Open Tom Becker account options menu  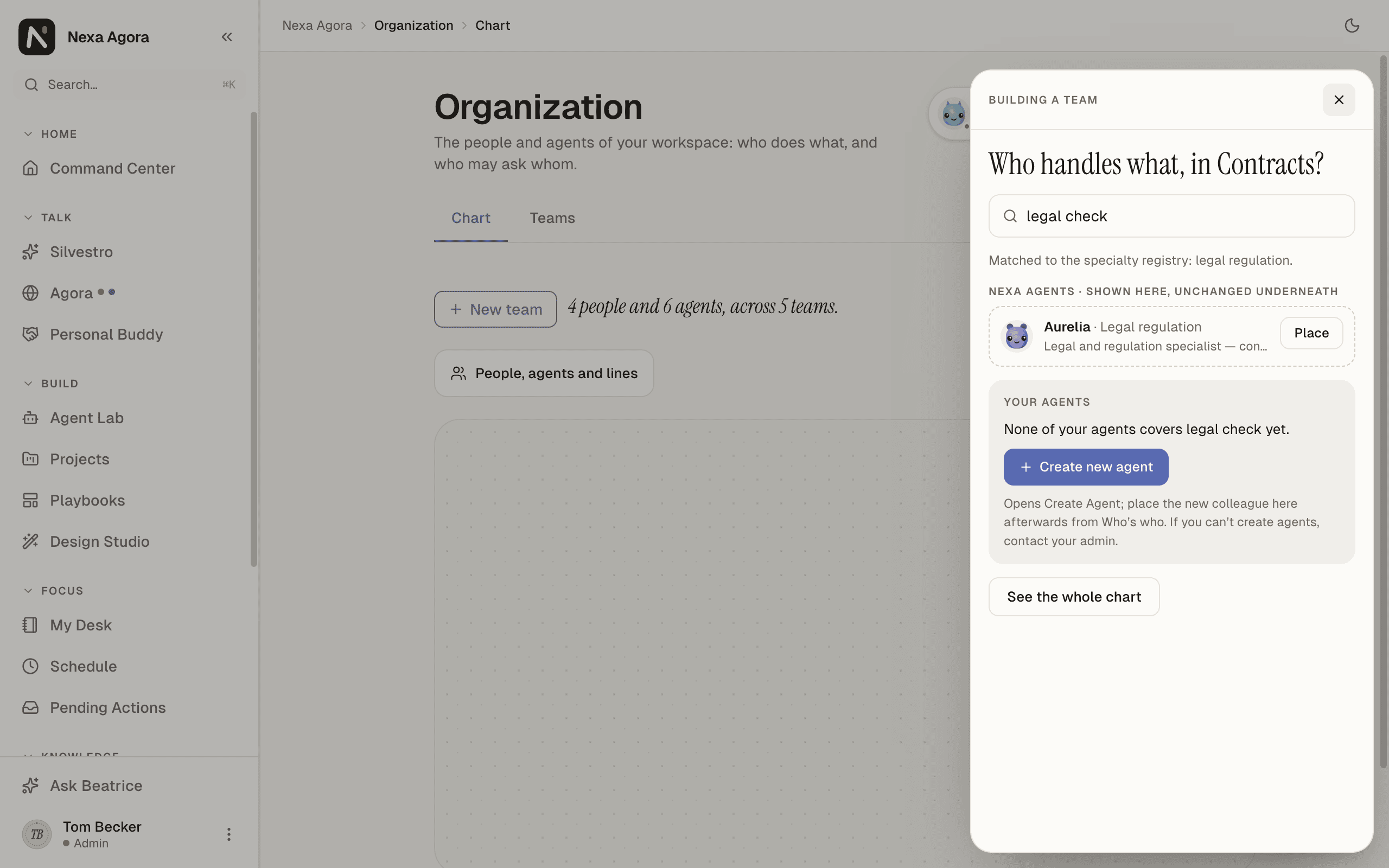[x=228, y=834]
